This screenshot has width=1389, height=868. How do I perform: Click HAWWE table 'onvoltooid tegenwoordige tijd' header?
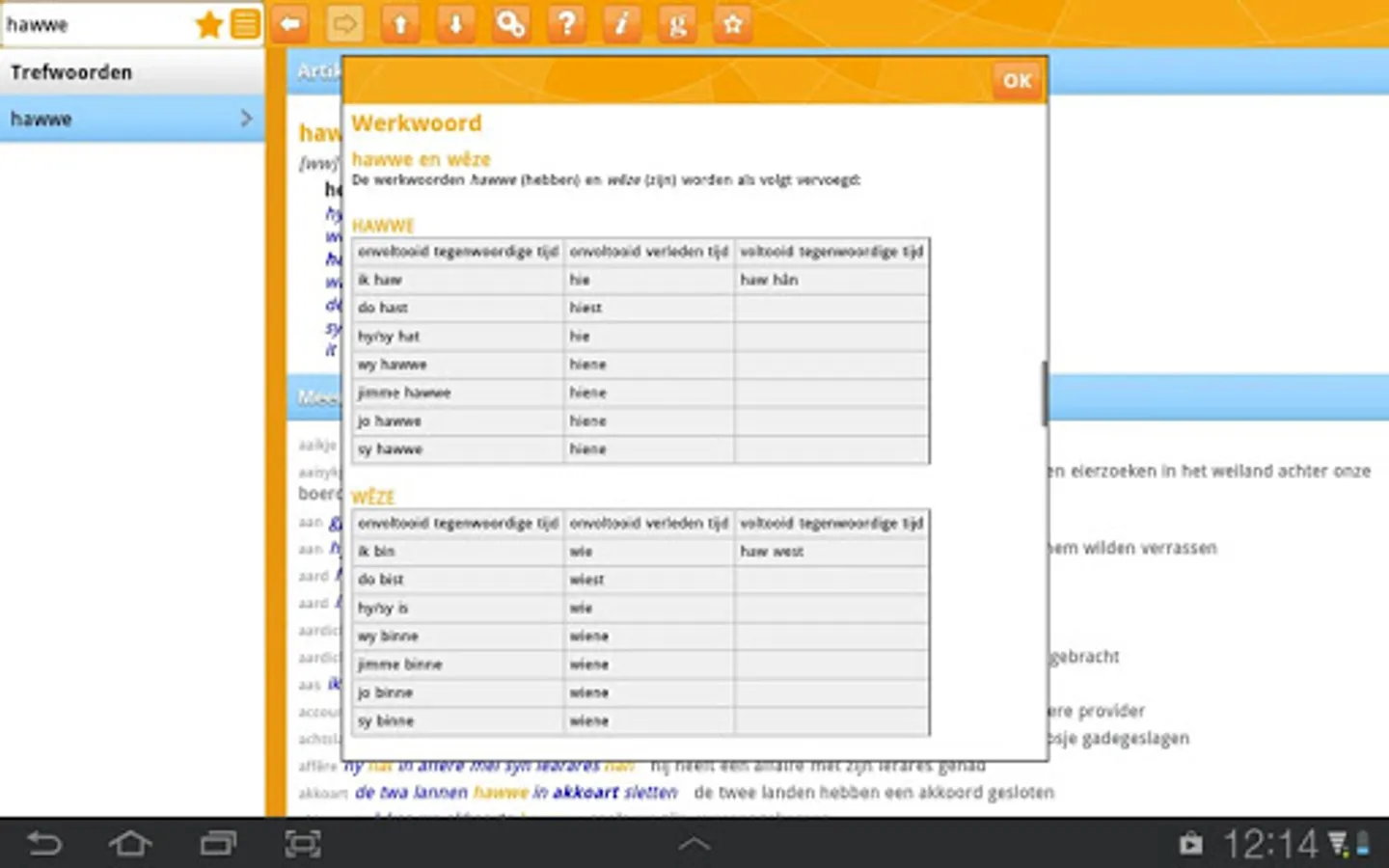458,252
